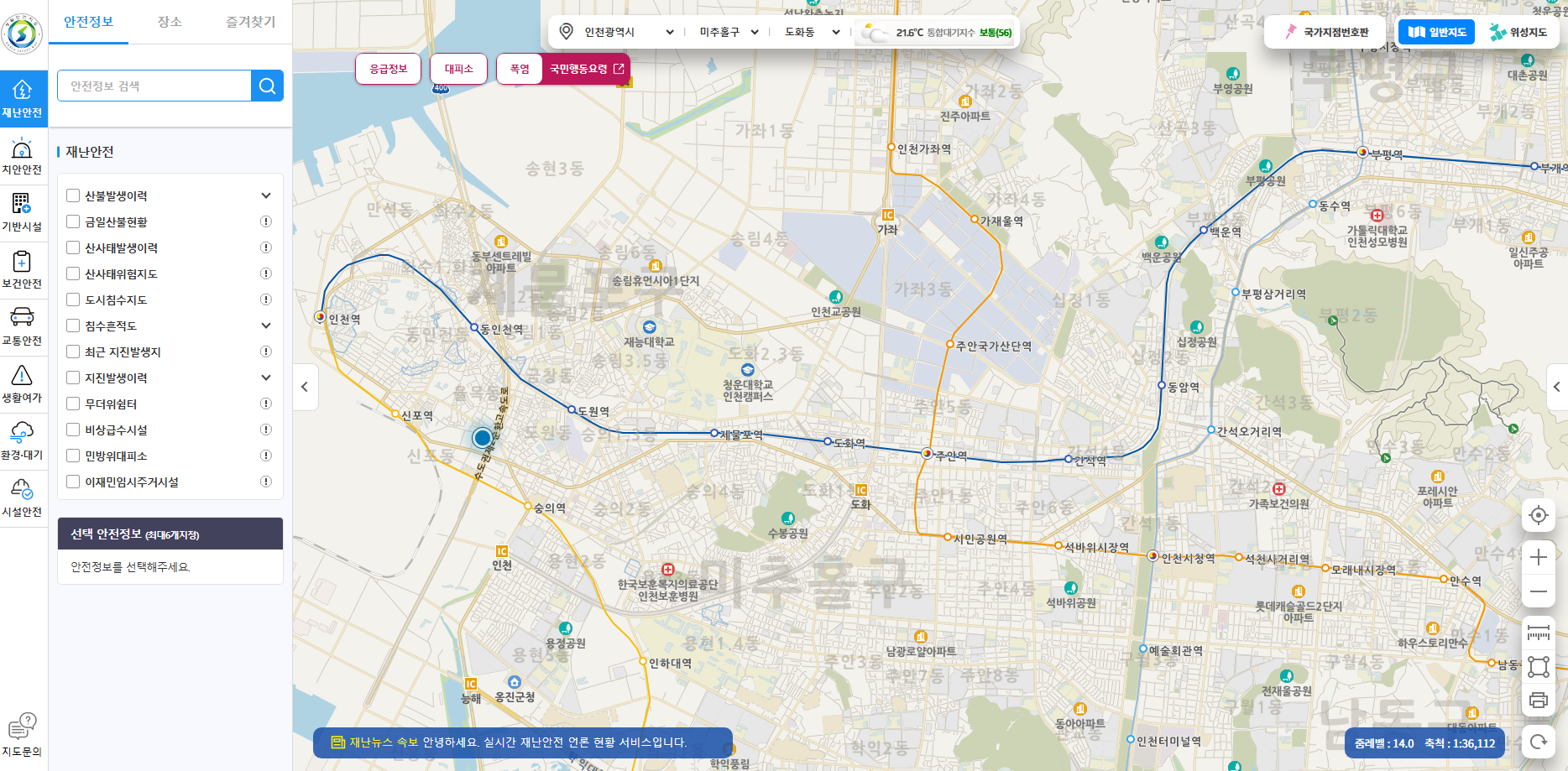
Task: Open the 재난뉴스 속보 ticker
Action: (523, 742)
